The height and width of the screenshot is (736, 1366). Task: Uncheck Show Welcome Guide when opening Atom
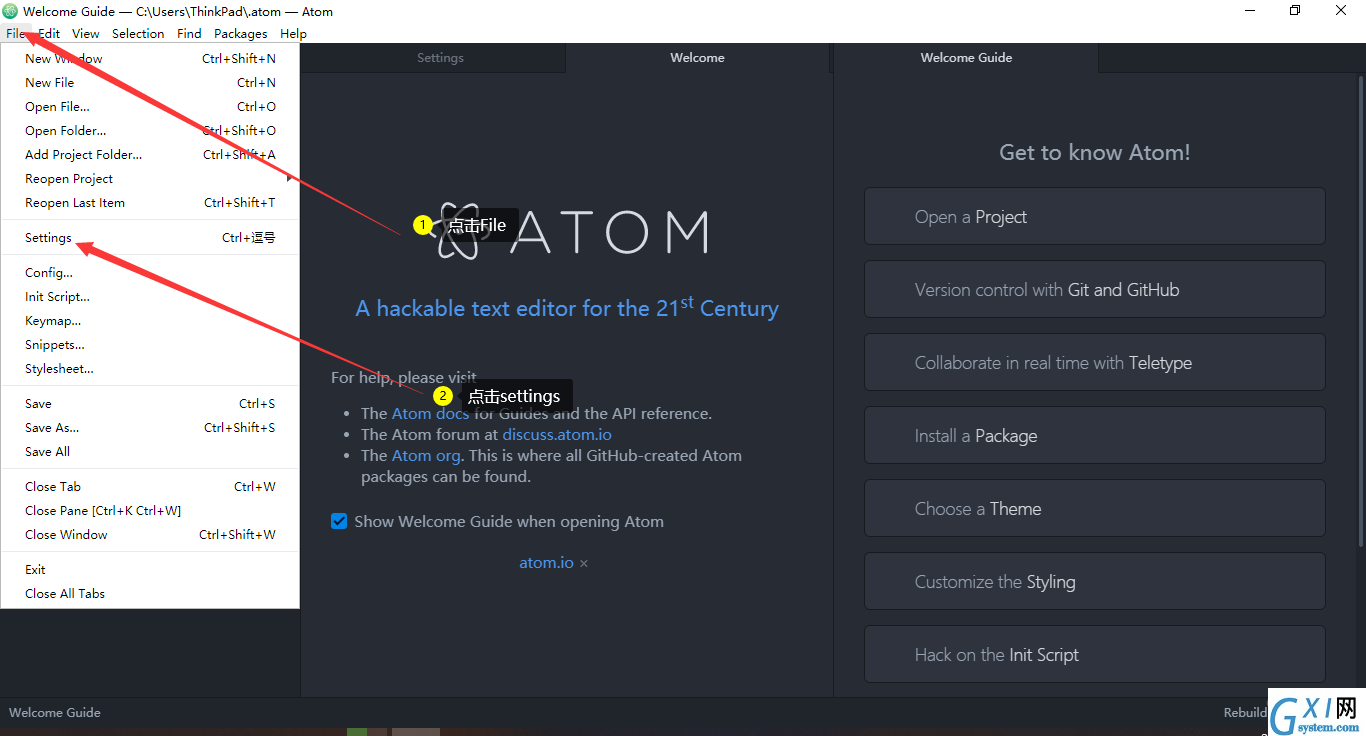(339, 521)
